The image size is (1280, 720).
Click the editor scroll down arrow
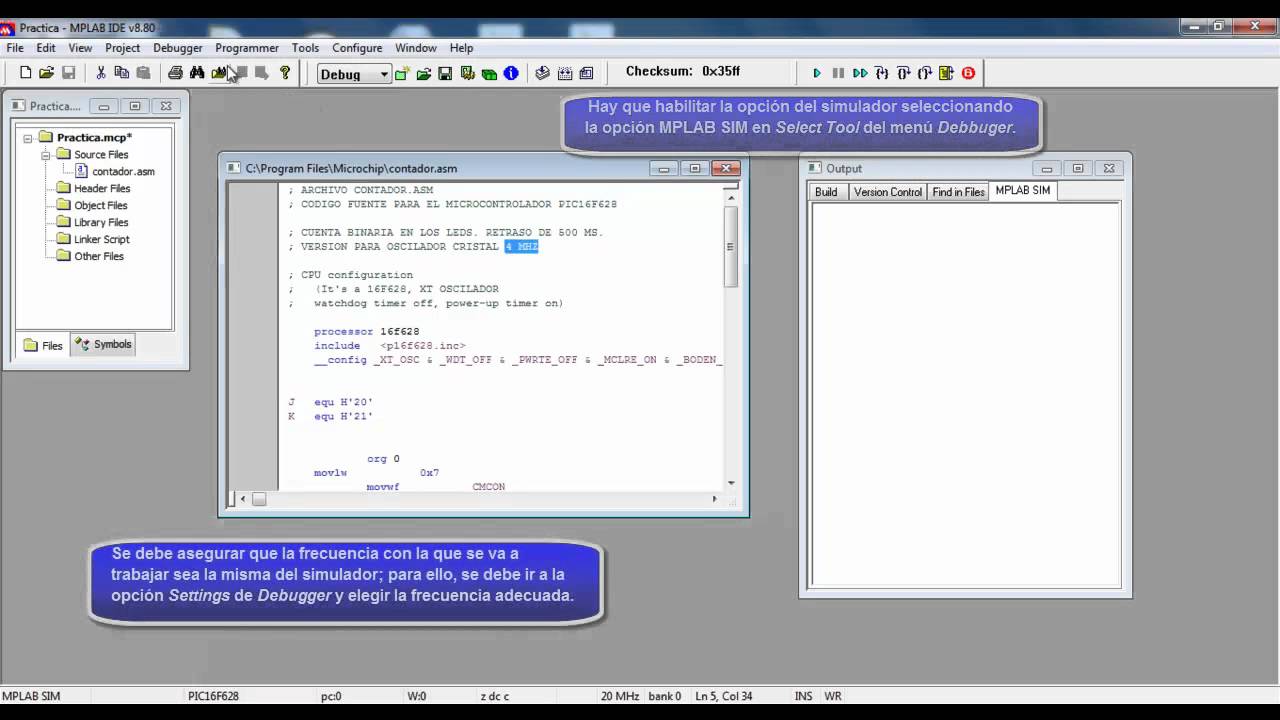click(x=731, y=483)
